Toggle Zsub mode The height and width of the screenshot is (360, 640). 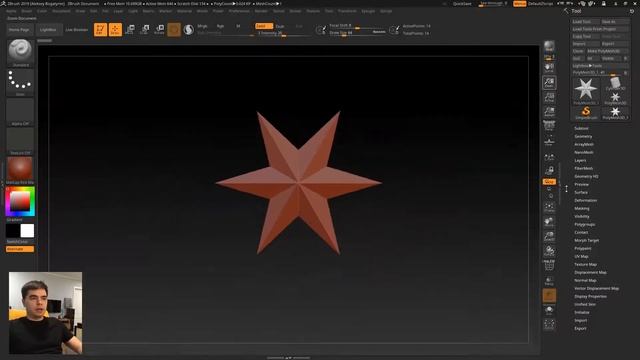pyautogui.click(x=280, y=26)
